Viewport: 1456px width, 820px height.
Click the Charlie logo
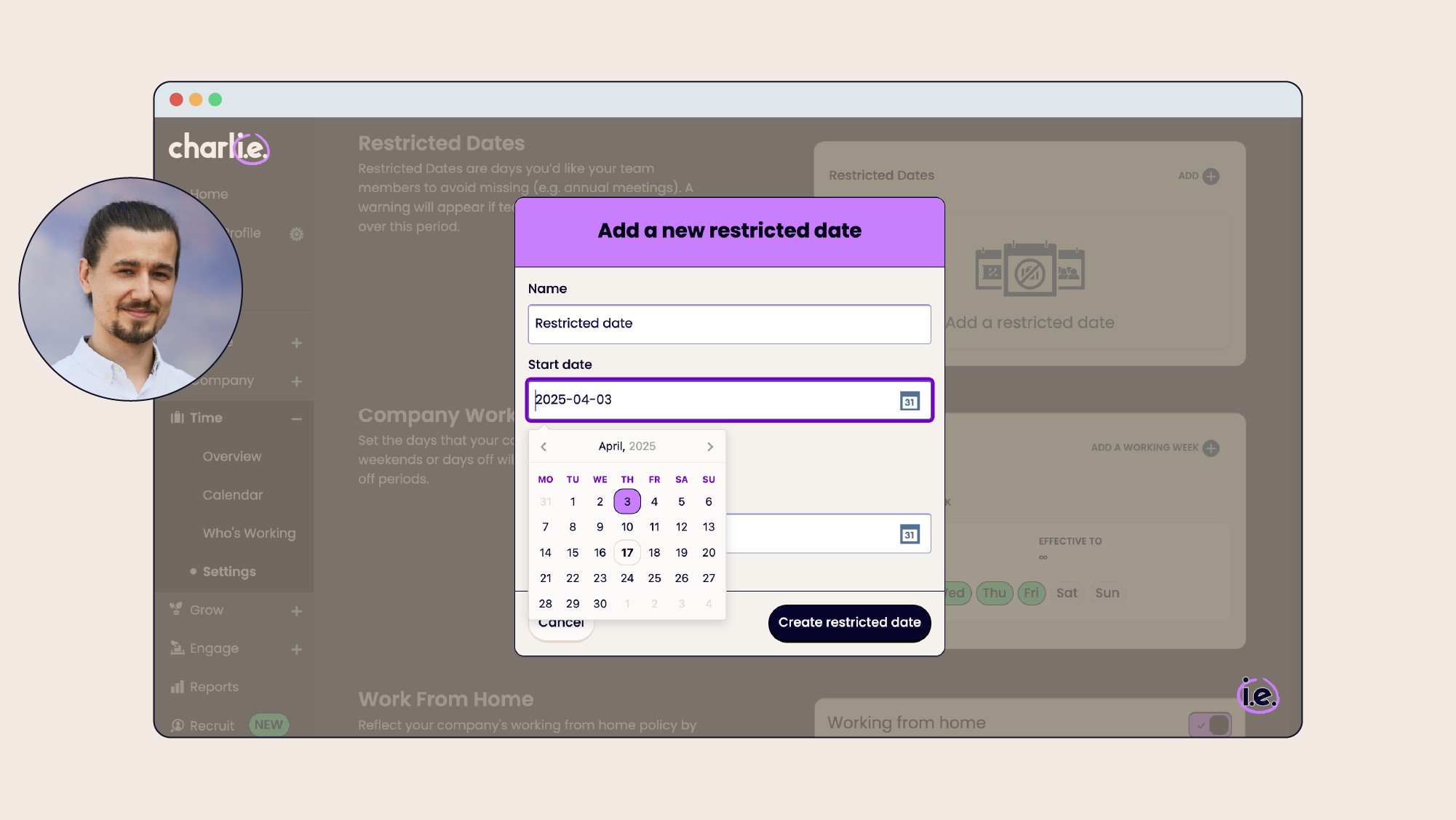(x=219, y=148)
